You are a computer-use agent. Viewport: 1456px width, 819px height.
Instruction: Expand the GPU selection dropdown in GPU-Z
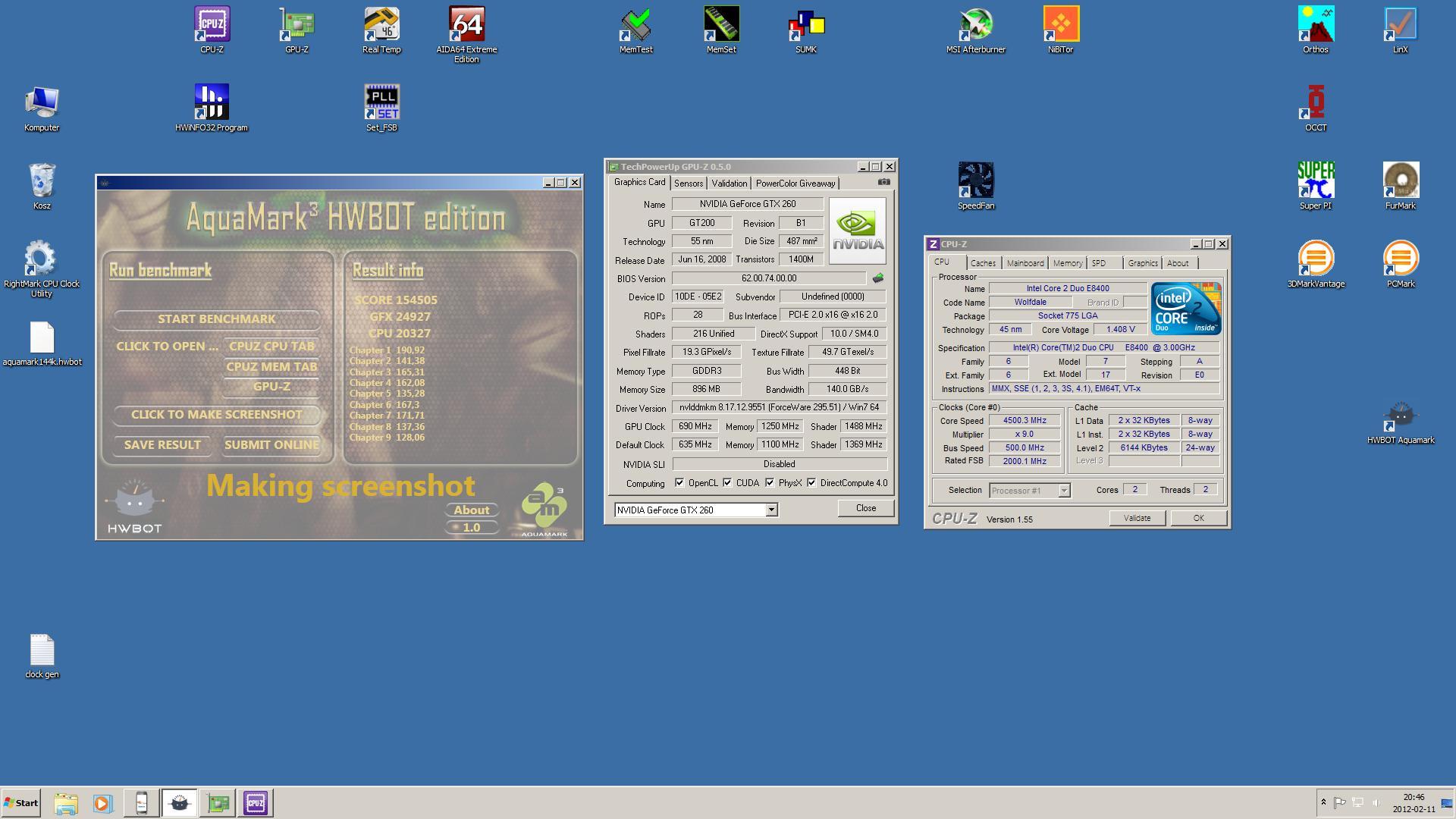[x=771, y=510]
